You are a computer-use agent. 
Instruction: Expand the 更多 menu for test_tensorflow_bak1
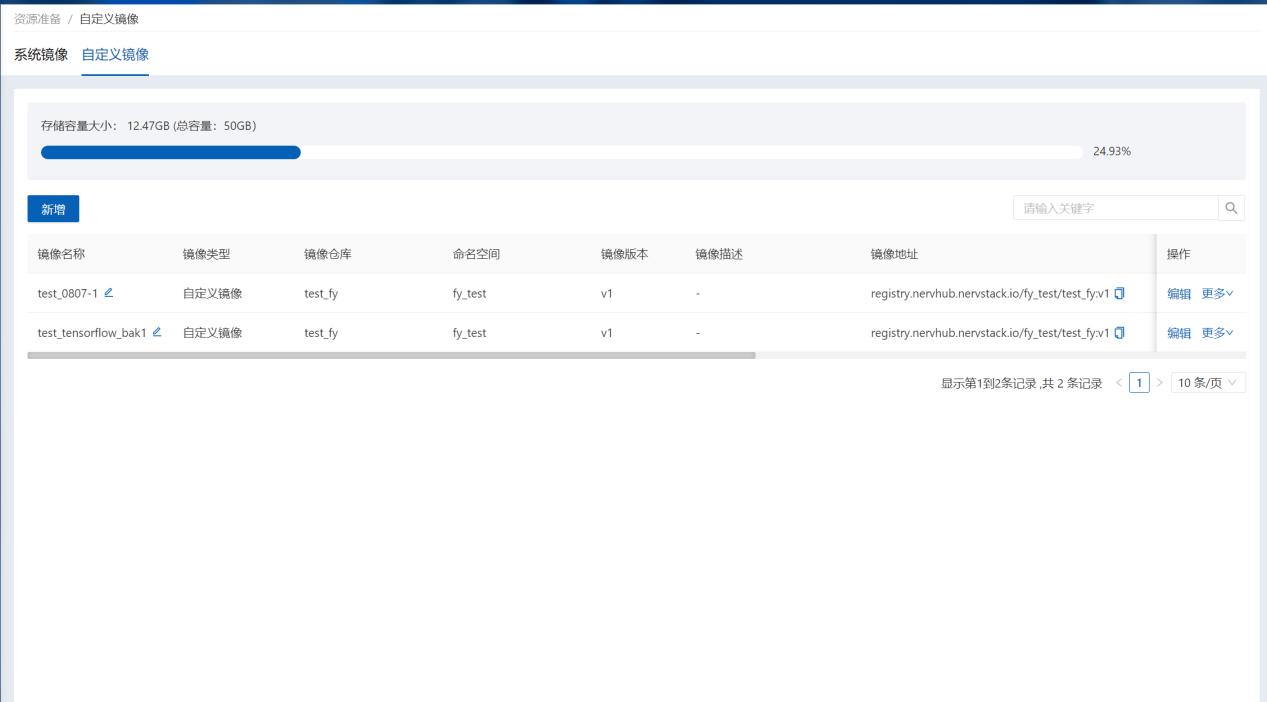click(x=1217, y=333)
